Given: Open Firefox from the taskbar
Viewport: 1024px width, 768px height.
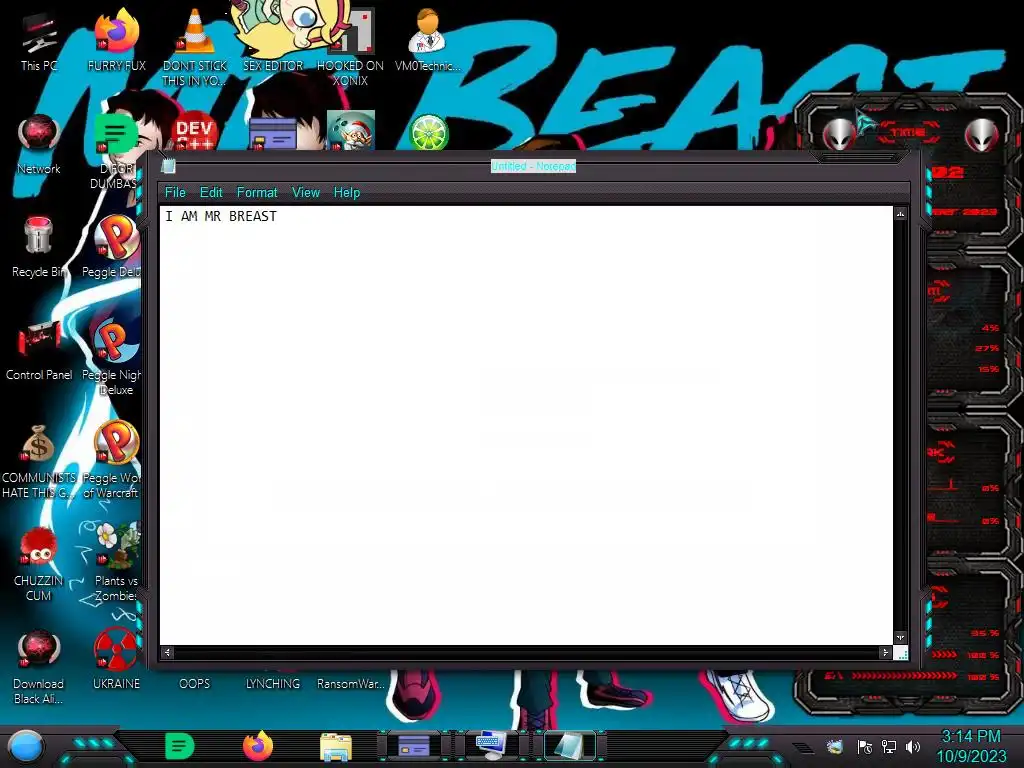Looking at the screenshot, I should coord(258,746).
